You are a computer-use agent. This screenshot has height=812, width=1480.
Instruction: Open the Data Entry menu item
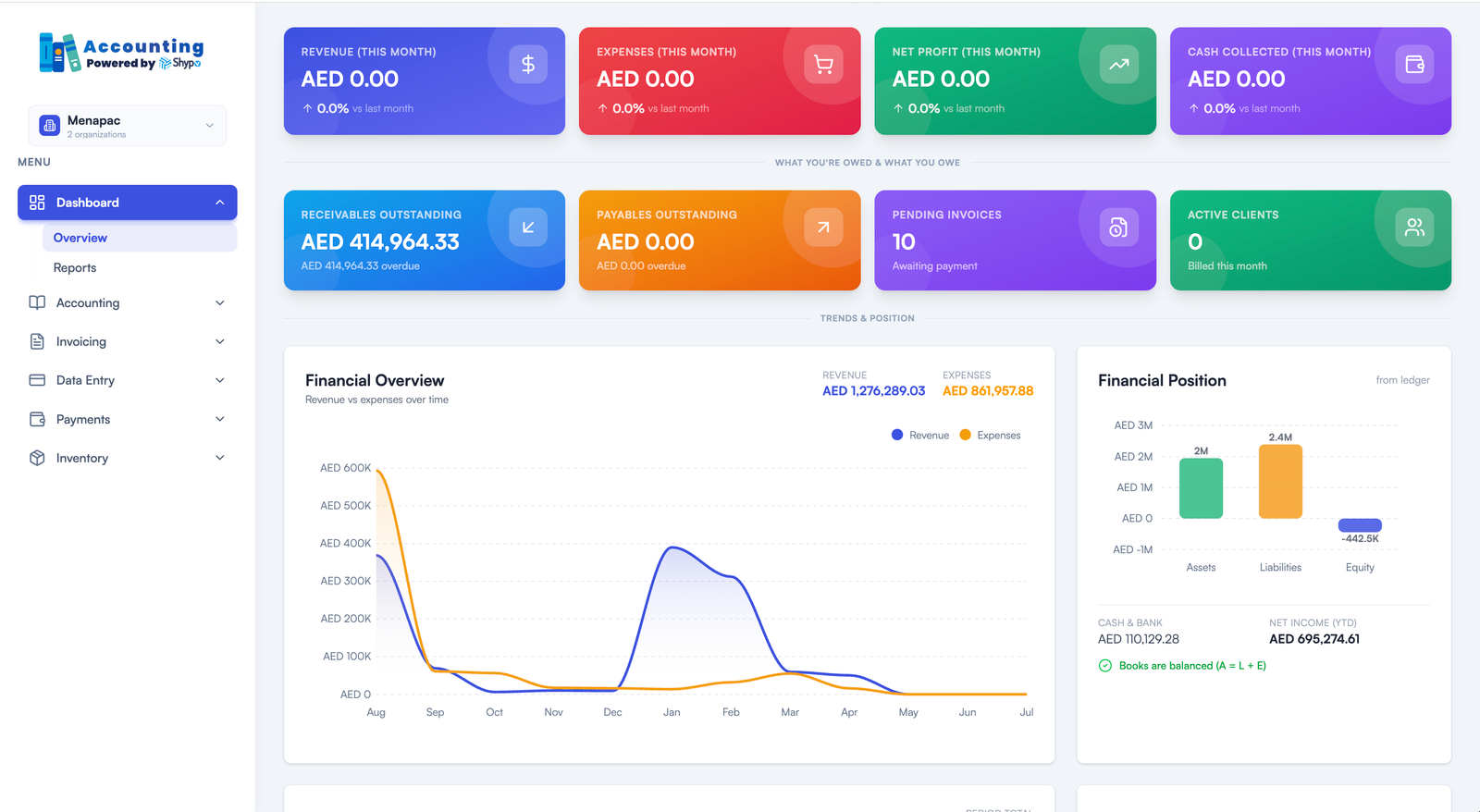pyautogui.click(x=128, y=380)
